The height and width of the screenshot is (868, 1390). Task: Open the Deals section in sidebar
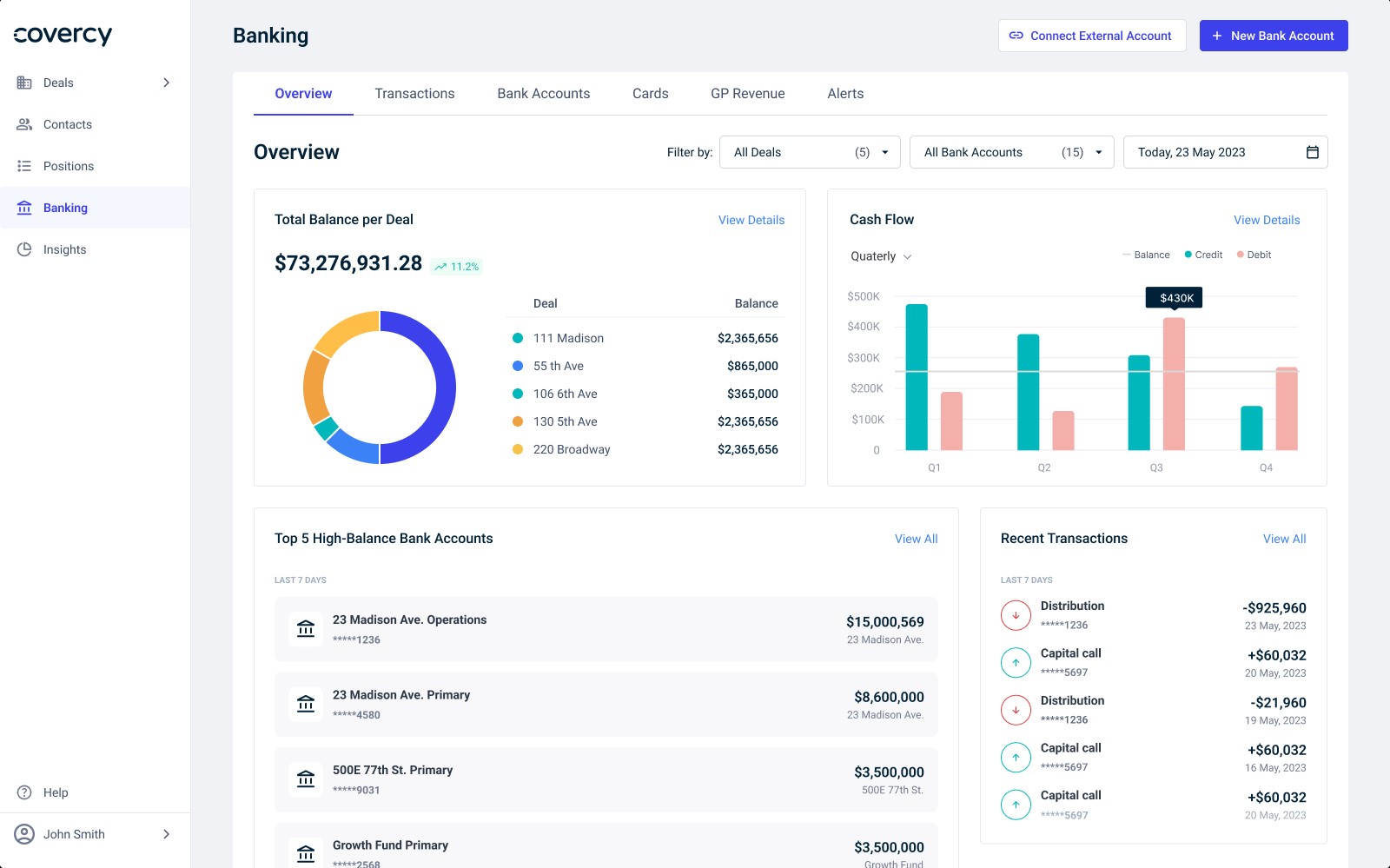(58, 83)
